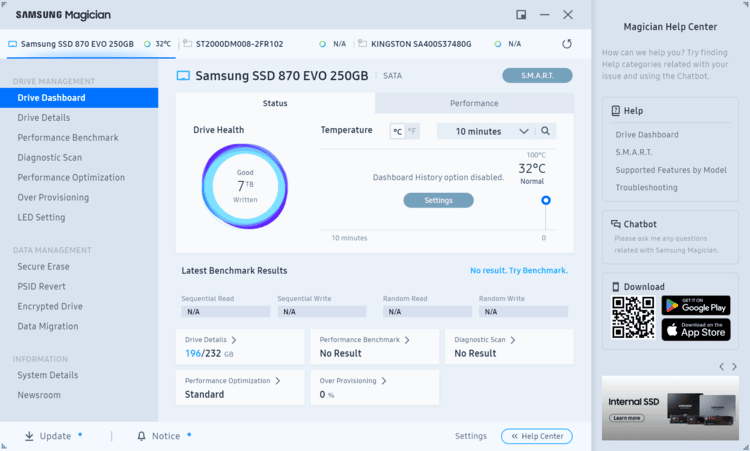Open Data Migration in sidebar
The width and height of the screenshot is (750, 451).
48,327
